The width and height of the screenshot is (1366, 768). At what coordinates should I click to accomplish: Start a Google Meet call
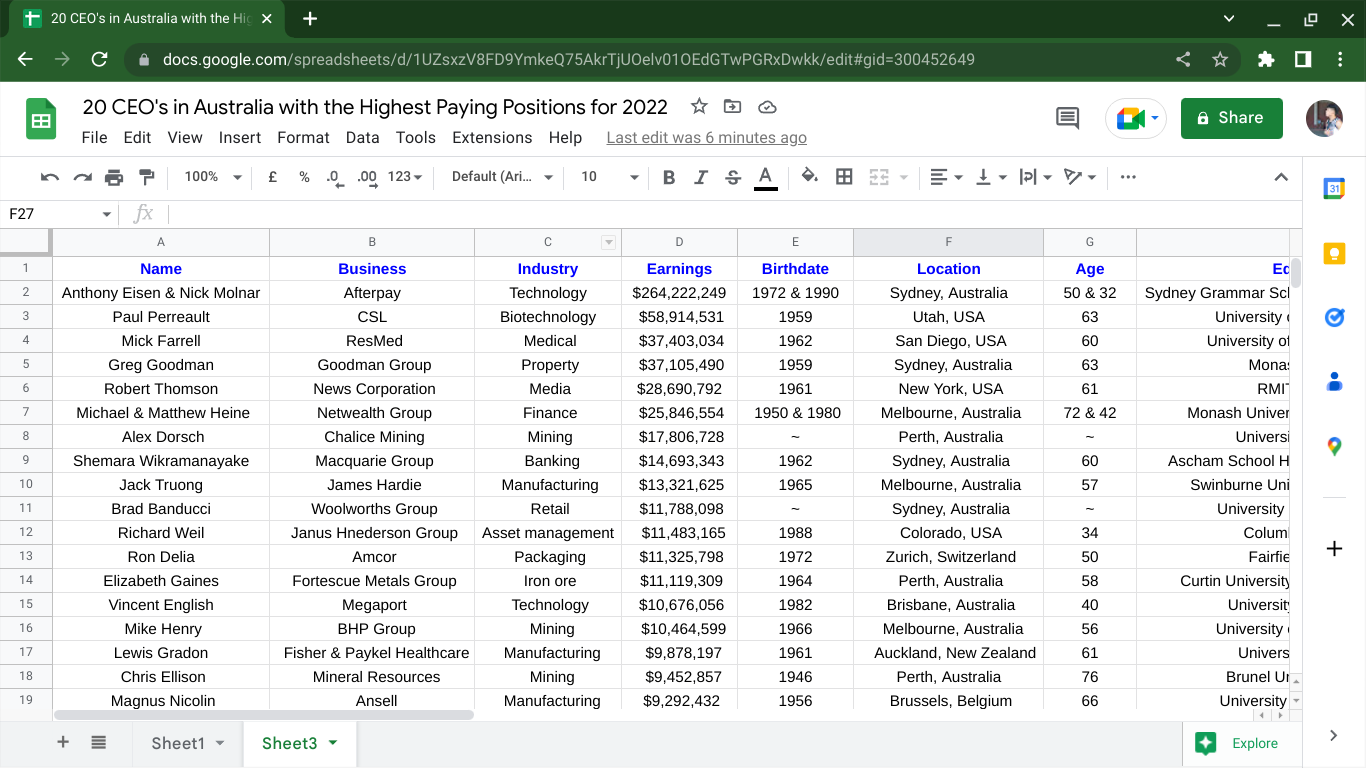point(1136,118)
